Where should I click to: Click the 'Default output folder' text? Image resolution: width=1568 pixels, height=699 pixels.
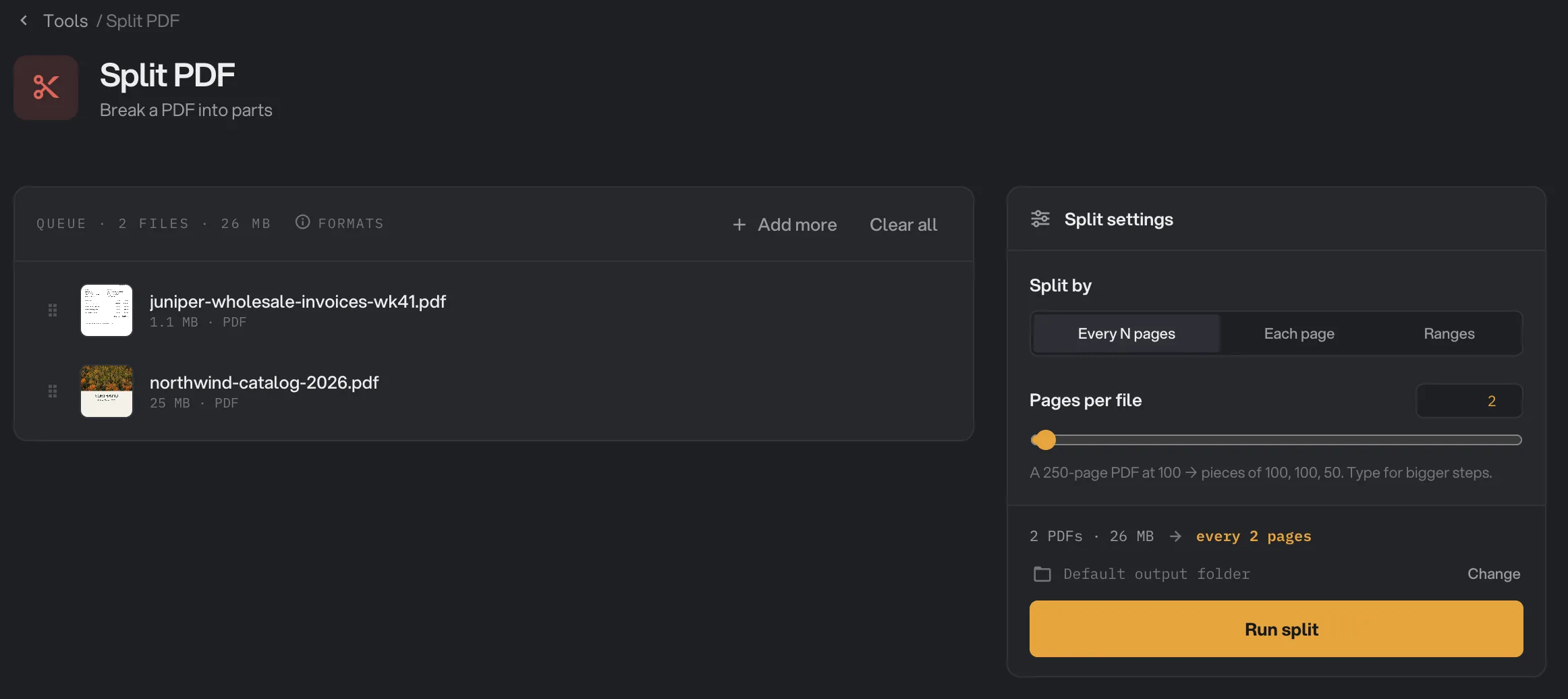[1156, 574]
